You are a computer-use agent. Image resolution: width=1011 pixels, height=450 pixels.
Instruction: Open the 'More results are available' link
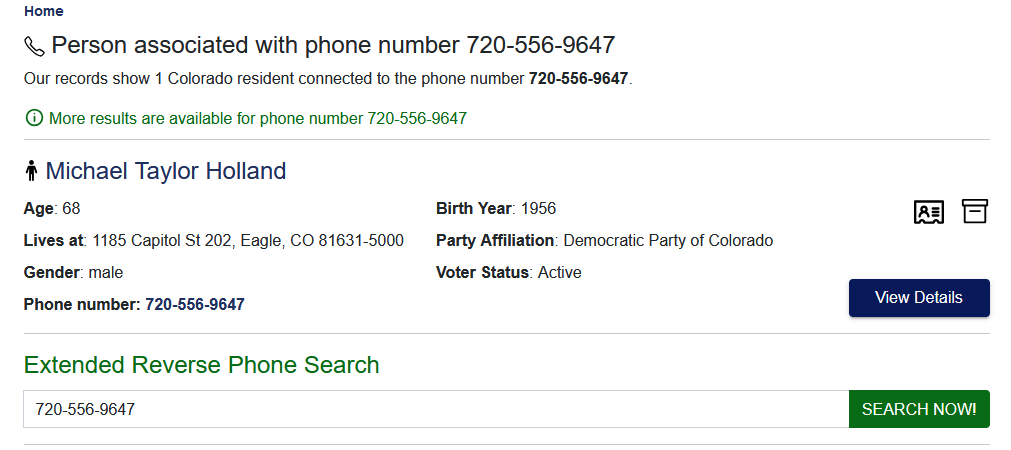pyautogui.click(x=257, y=118)
